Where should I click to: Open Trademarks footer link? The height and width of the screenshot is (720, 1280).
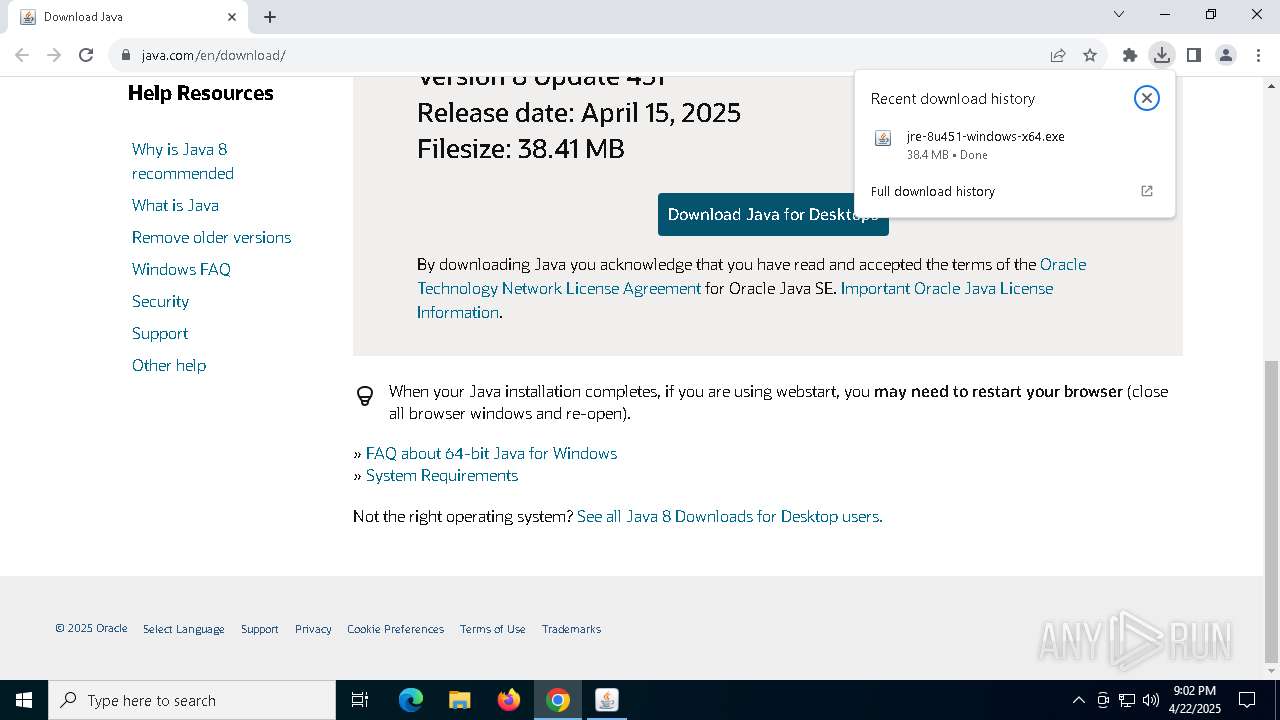pyautogui.click(x=571, y=629)
